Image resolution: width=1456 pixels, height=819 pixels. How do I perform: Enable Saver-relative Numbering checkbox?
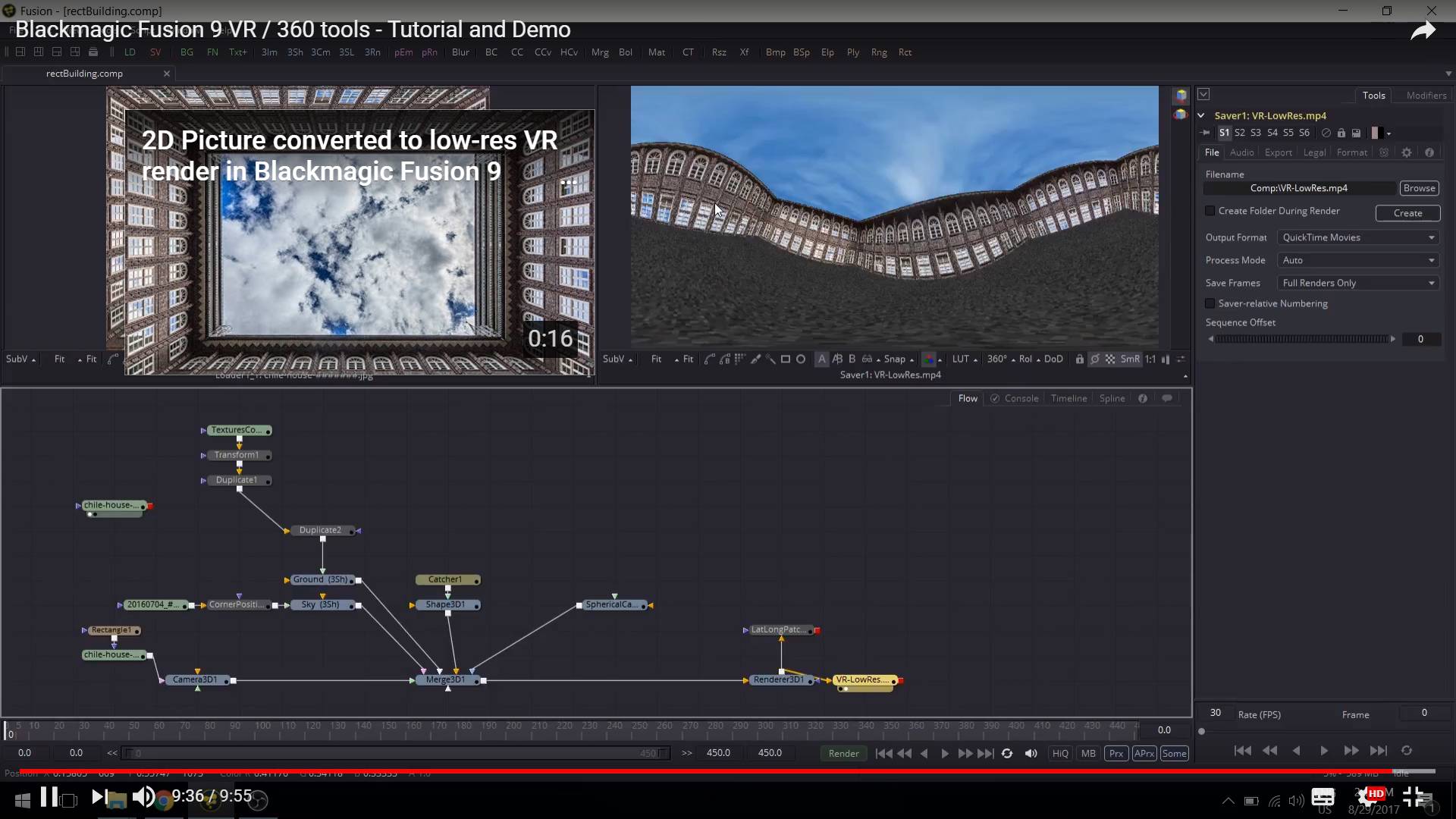(x=1210, y=303)
